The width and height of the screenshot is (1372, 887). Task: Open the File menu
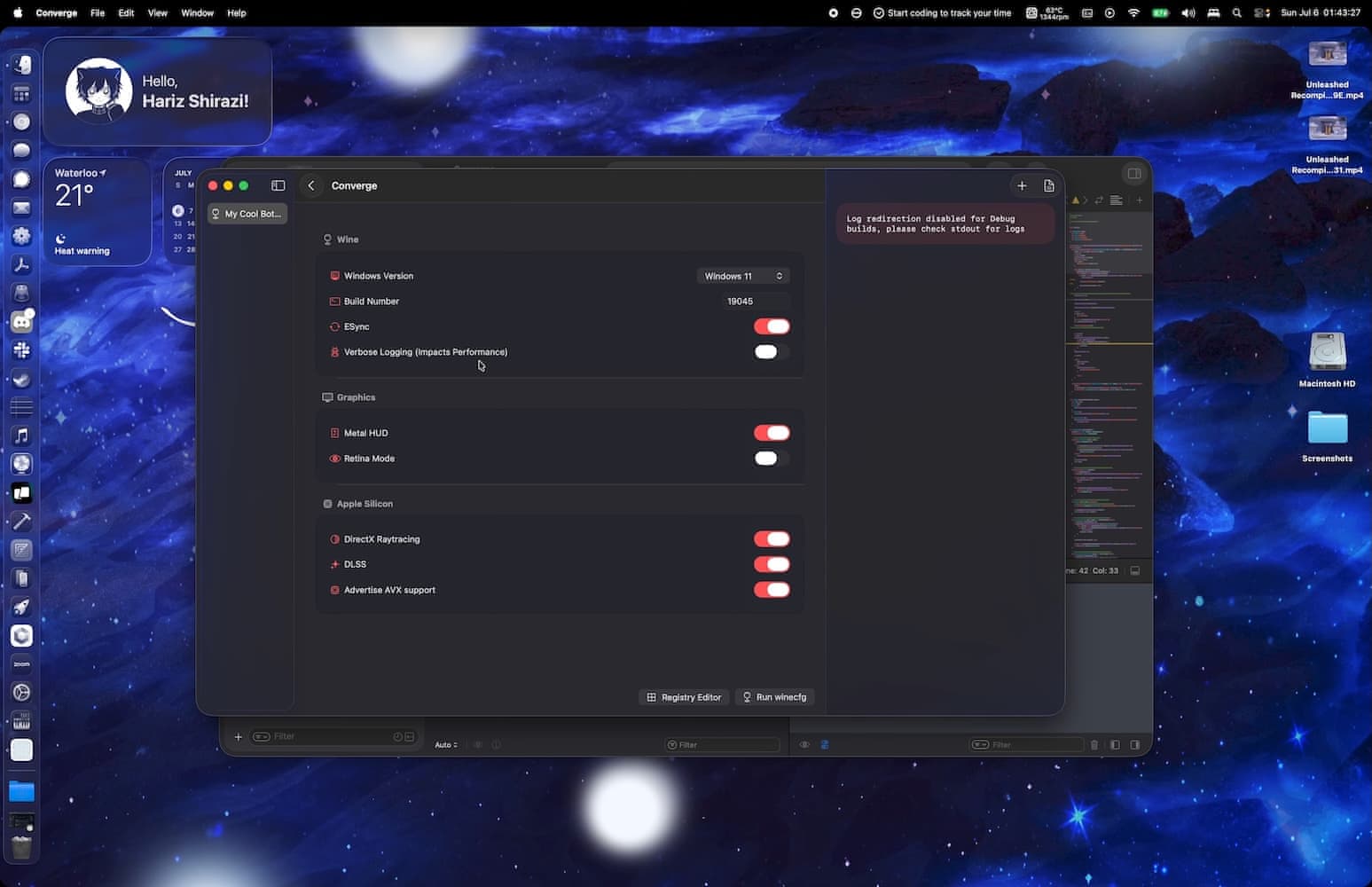click(x=98, y=13)
